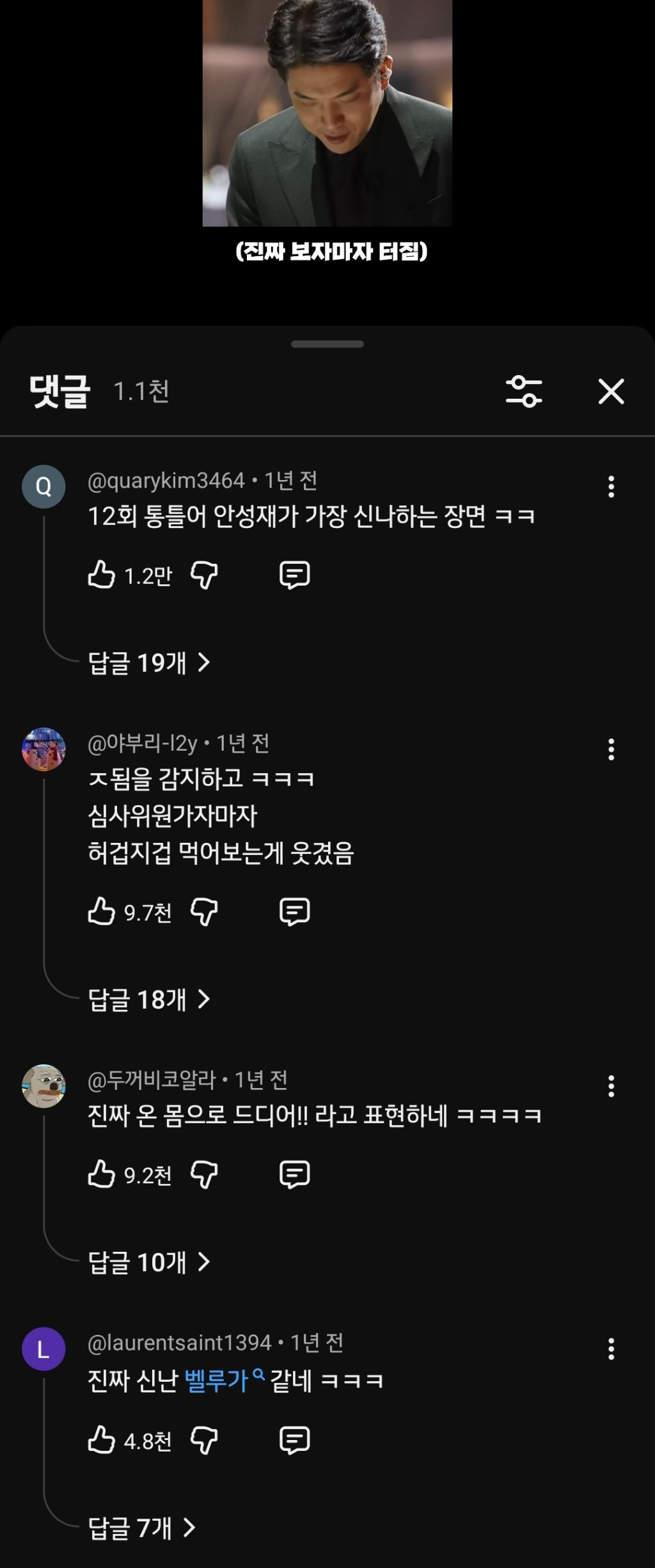Like the @laurentsaint1394 comment
This screenshot has width=655, height=1568.
(101, 1440)
